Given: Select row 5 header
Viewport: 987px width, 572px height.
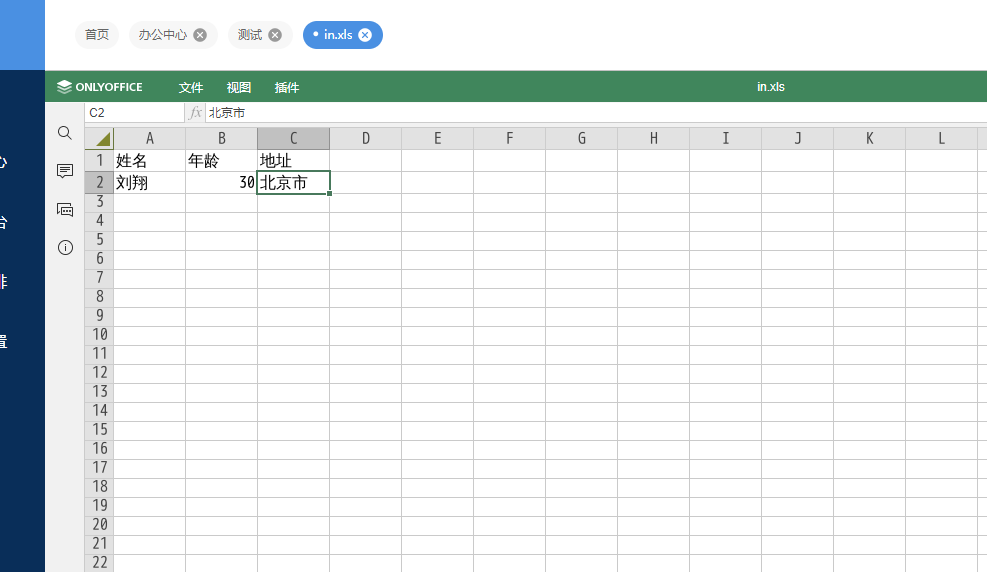Looking at the screenshot, I should [x=99, y=240].
